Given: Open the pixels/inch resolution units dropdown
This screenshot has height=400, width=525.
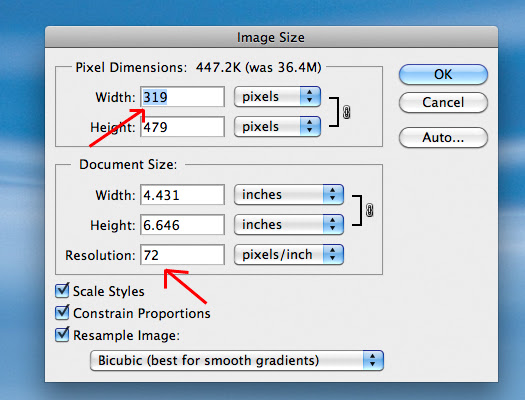Looking at the screenshot, I should pyautogui.click(x=289, y=254).
